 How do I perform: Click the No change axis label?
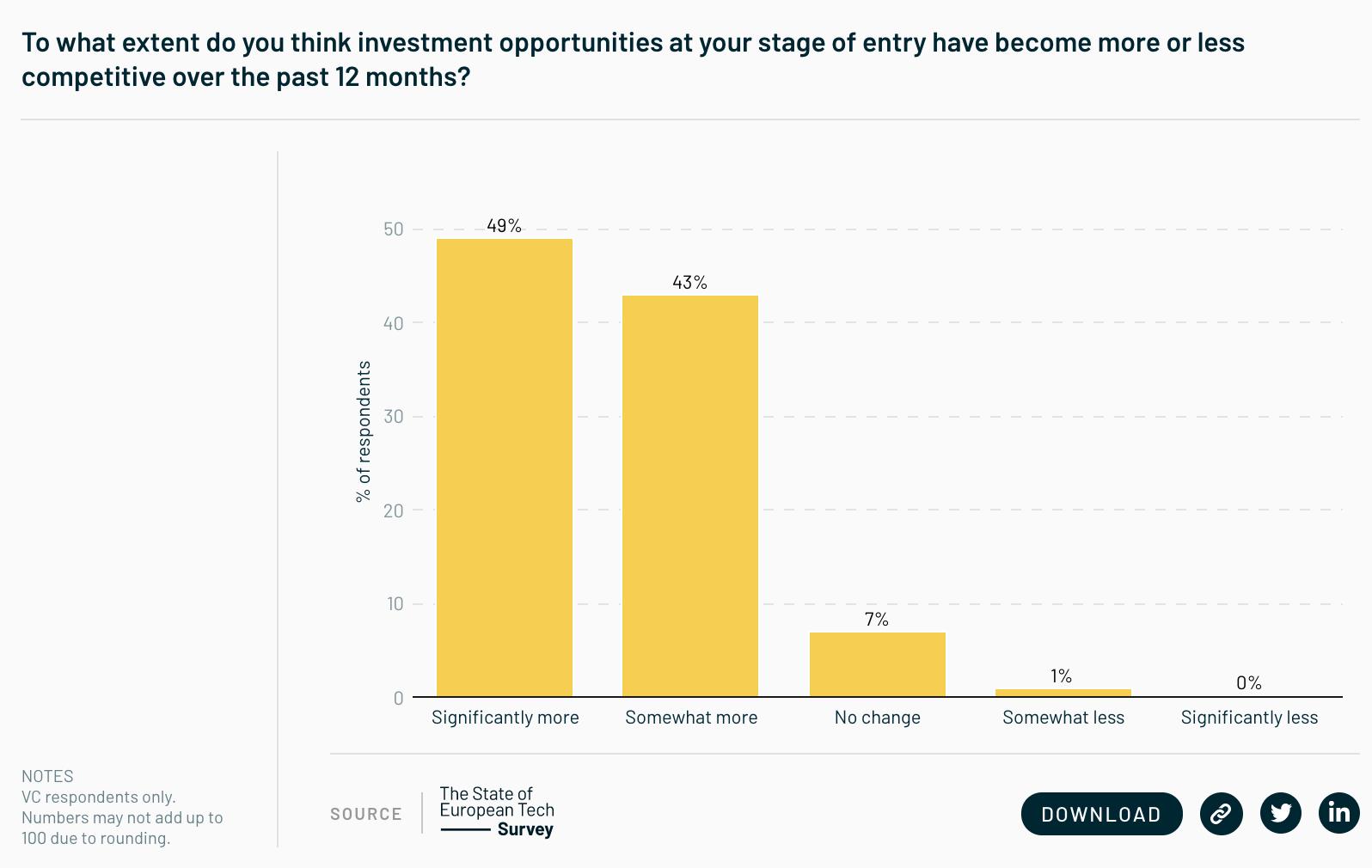[878, 718]
